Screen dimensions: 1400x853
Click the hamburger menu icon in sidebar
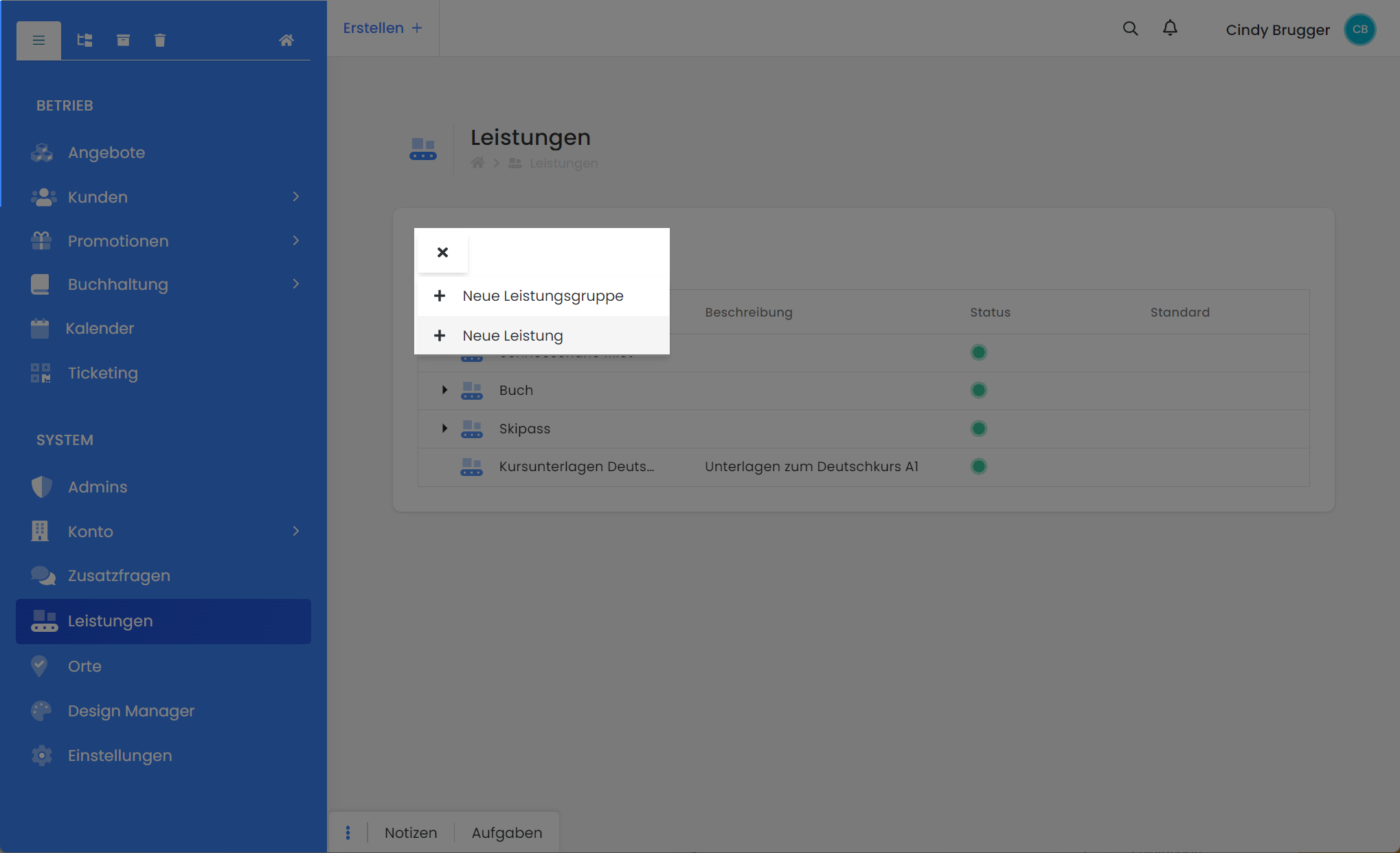click(38, 41)
